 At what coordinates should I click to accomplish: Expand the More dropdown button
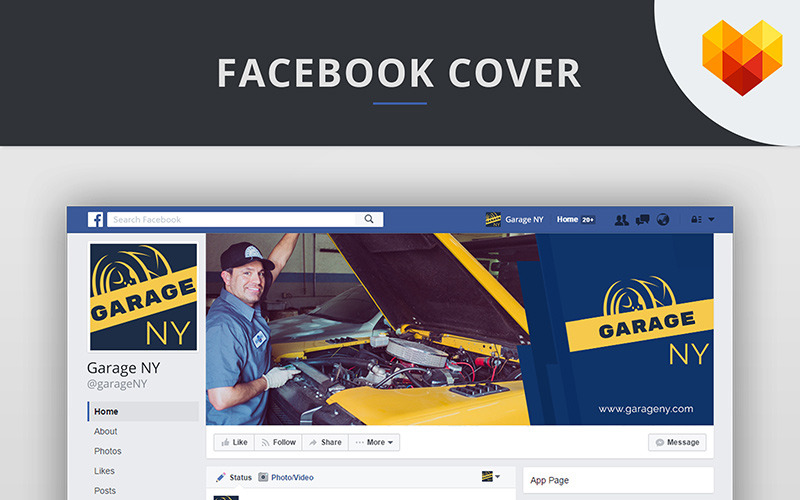click(374, 442)
